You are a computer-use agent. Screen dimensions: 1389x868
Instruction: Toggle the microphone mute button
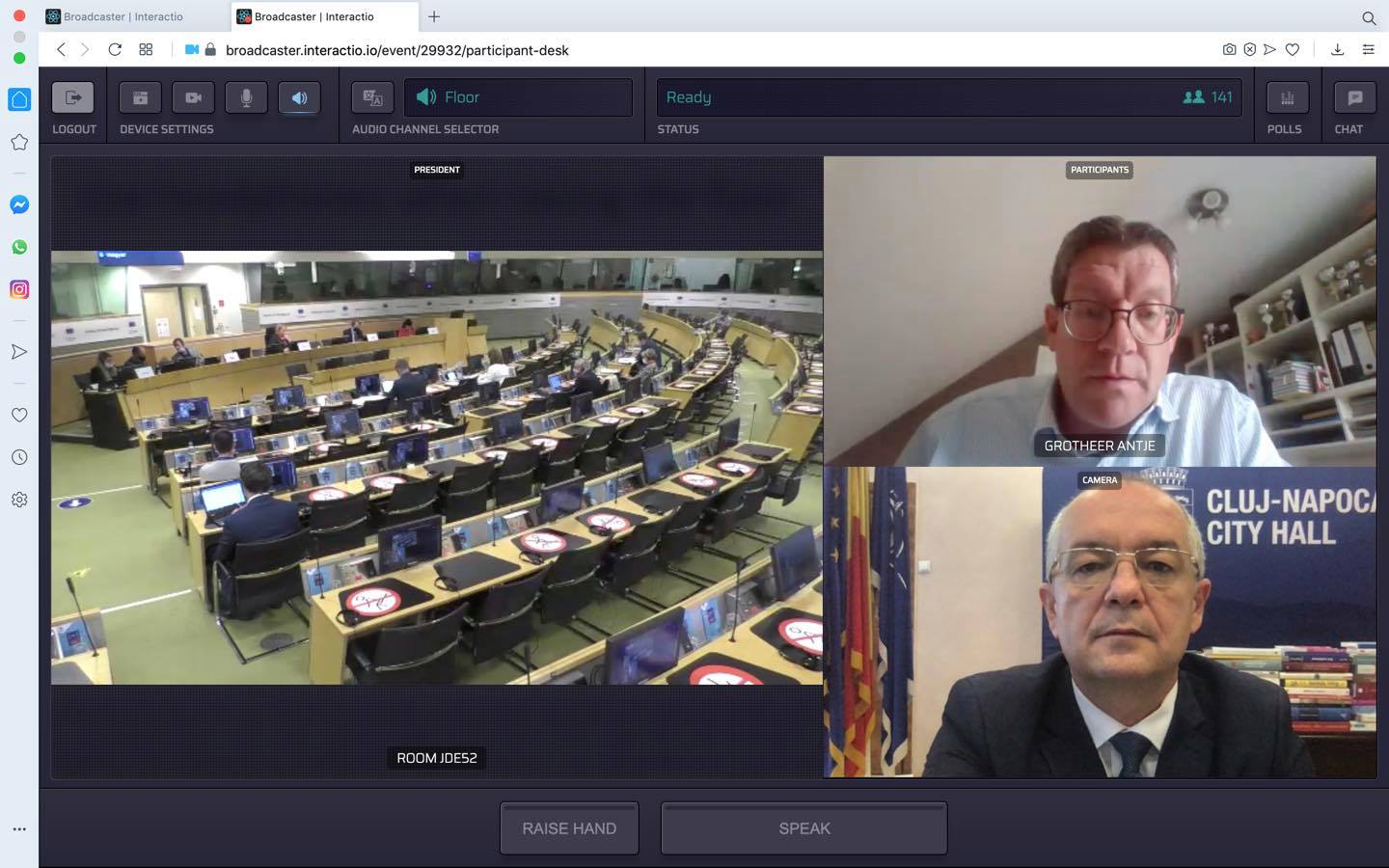(x=246, y=97)
